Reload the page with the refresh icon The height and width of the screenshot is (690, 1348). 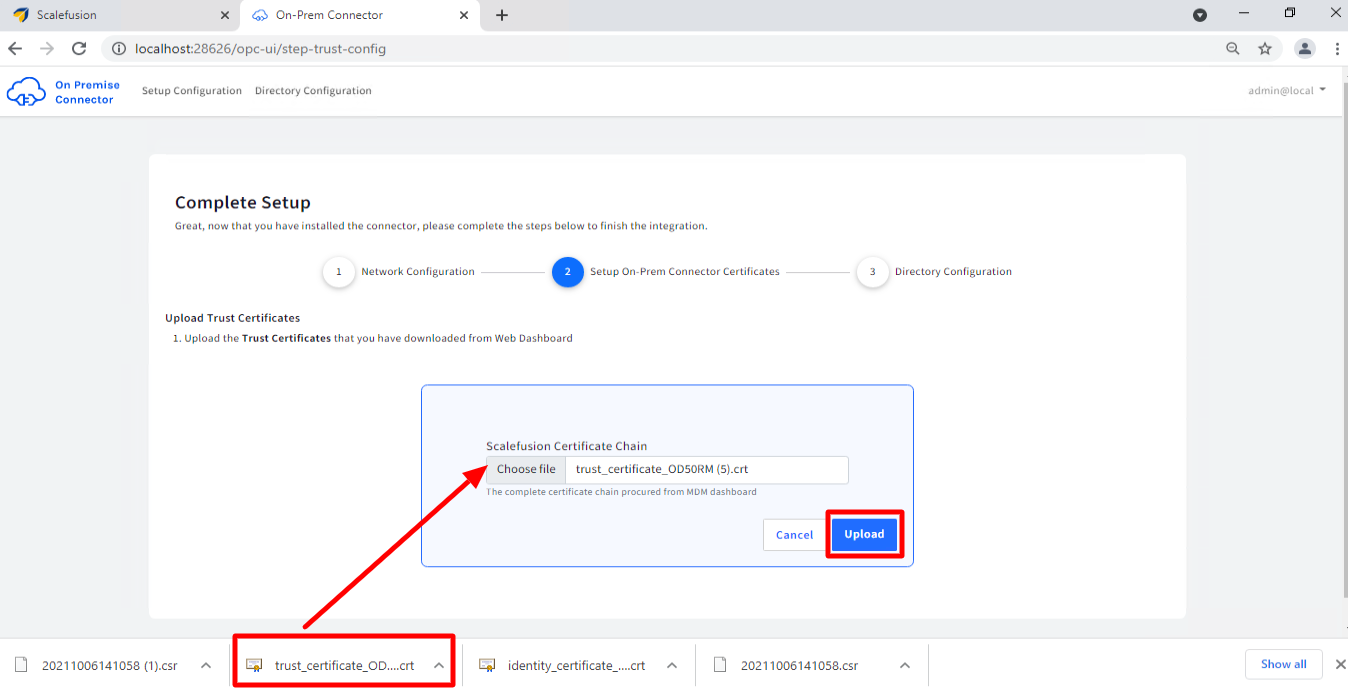tap(79, 48)
